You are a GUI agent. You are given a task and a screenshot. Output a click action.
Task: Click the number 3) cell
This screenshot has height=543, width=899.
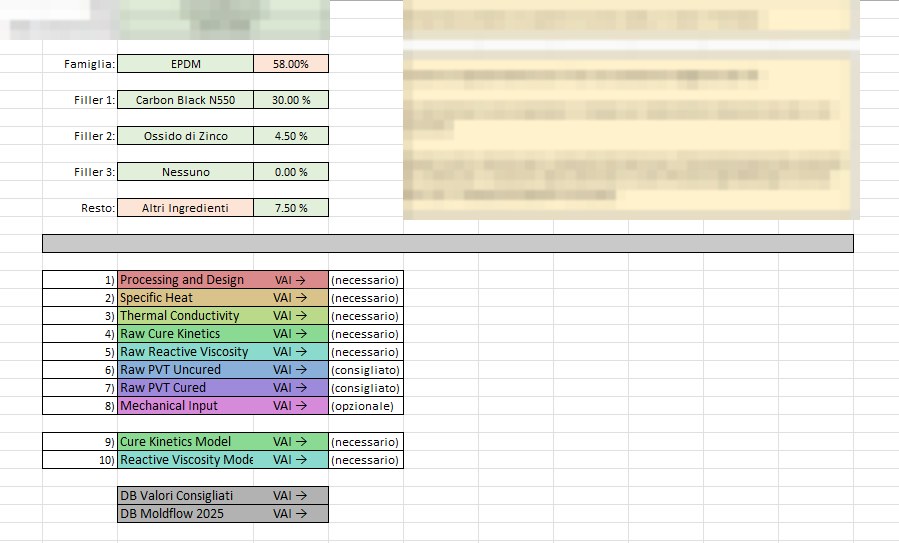tap(80, 315)
